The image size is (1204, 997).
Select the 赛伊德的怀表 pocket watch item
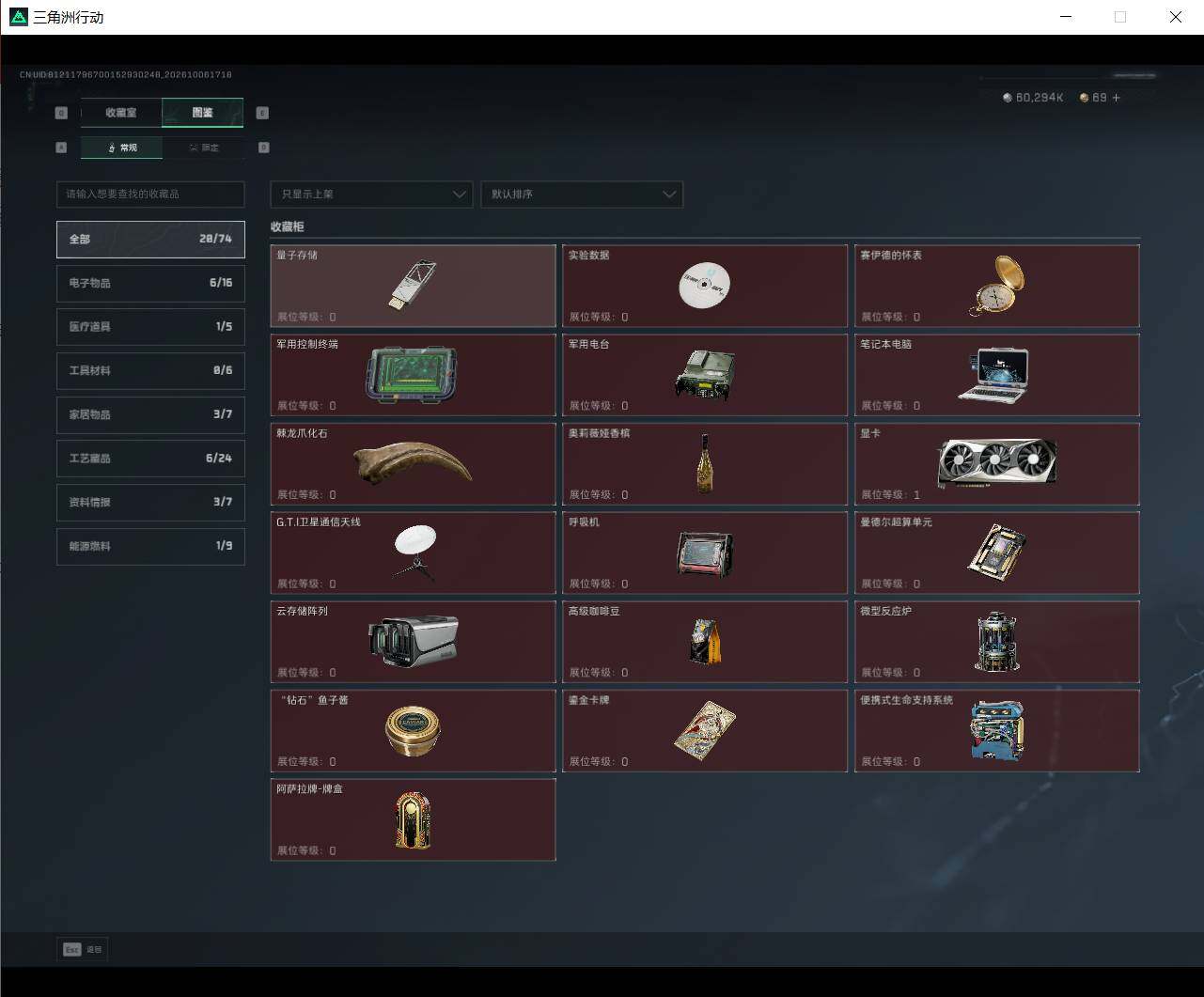point(997,286)
